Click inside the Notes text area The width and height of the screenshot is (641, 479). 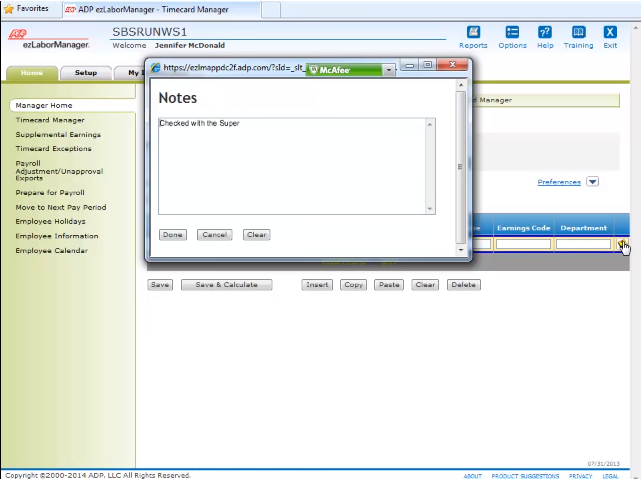point(290,165)
